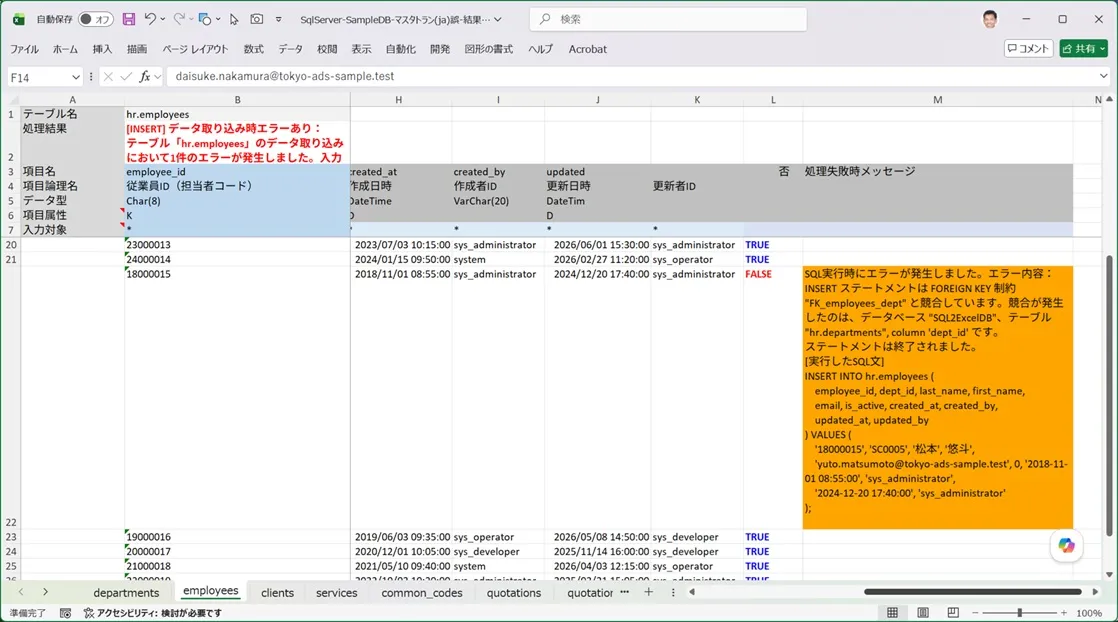
Task: Open the user account profile picture
Action: click(990, 19)
